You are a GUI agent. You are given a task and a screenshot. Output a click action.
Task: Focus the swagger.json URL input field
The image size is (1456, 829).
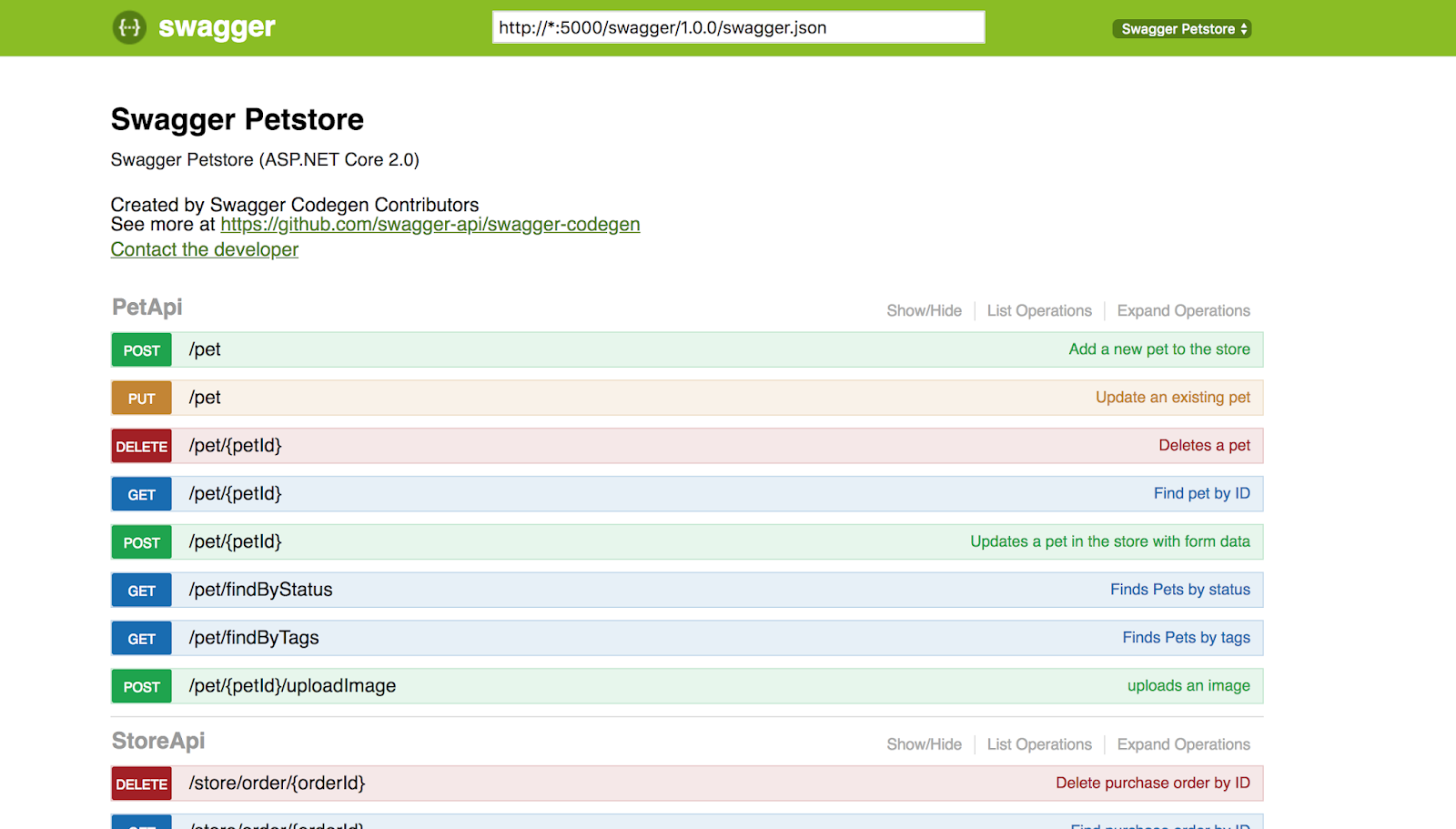pos(738,27)
